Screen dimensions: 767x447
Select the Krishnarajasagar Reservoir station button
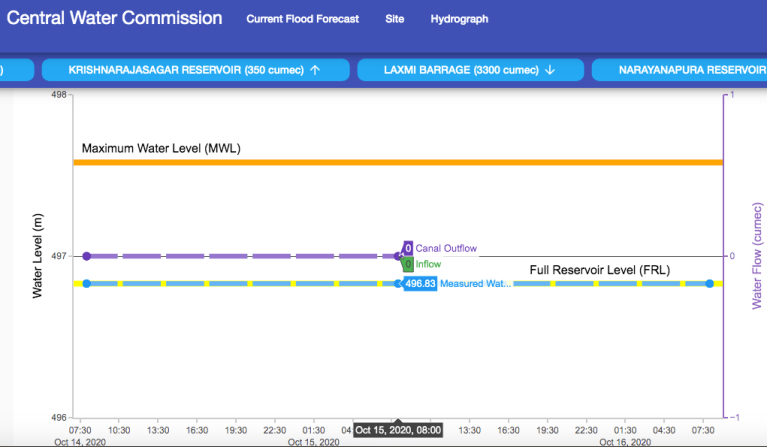pyautogui.click(x=194, y=70)
